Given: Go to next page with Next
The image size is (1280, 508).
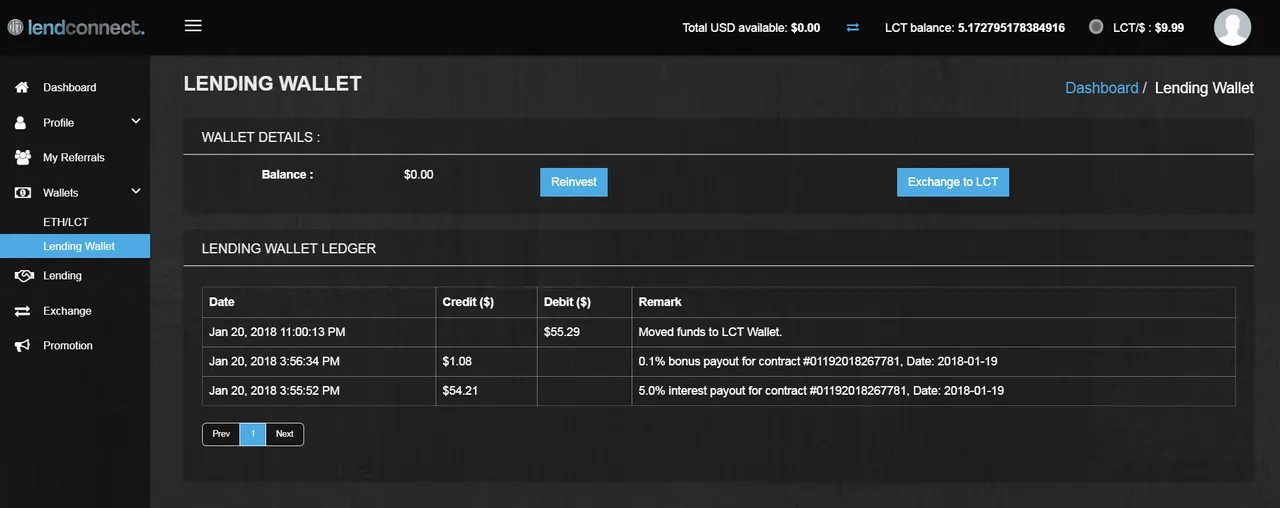Looking at the screenshot, I should 285,434.
